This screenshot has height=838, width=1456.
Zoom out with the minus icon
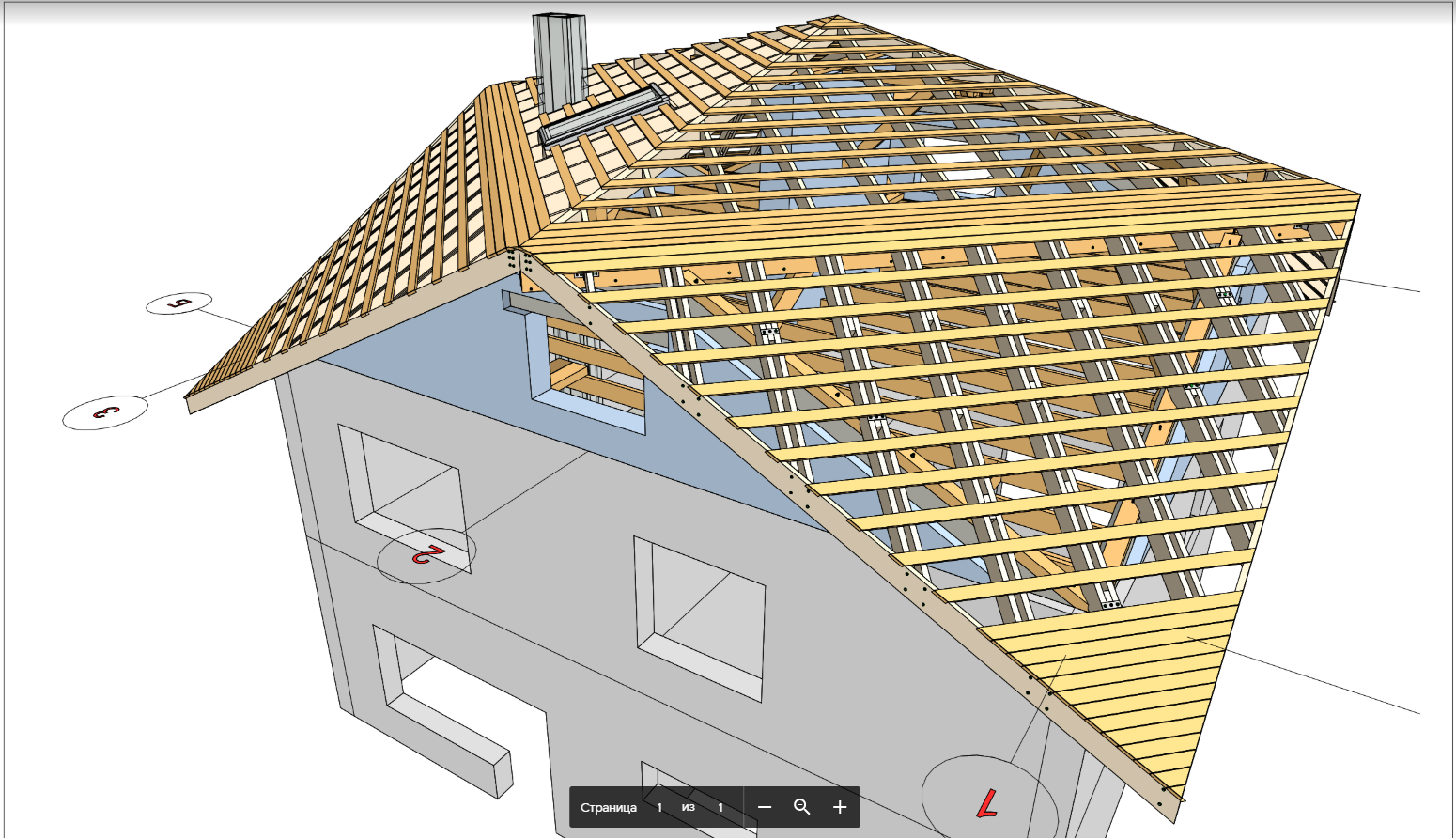pos(765,807)
